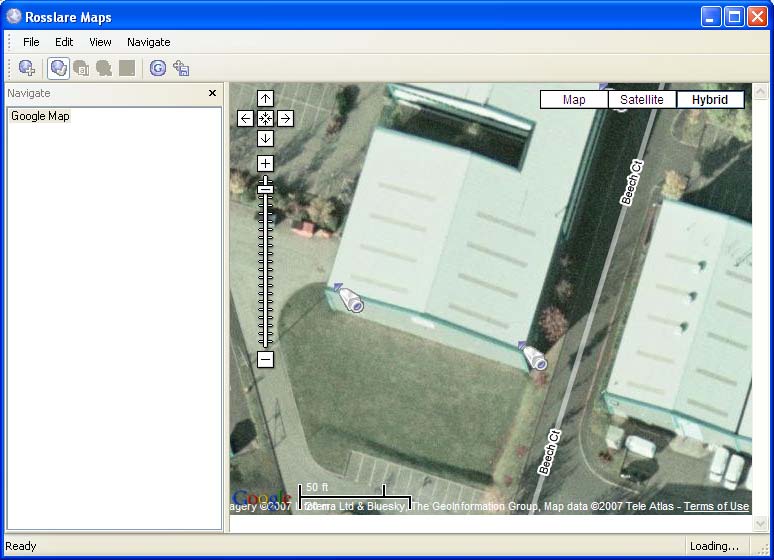The height and width of the screenshot is (560, 774).
Task: Click the grayed globe with label icon
Action: pos(81,68)
